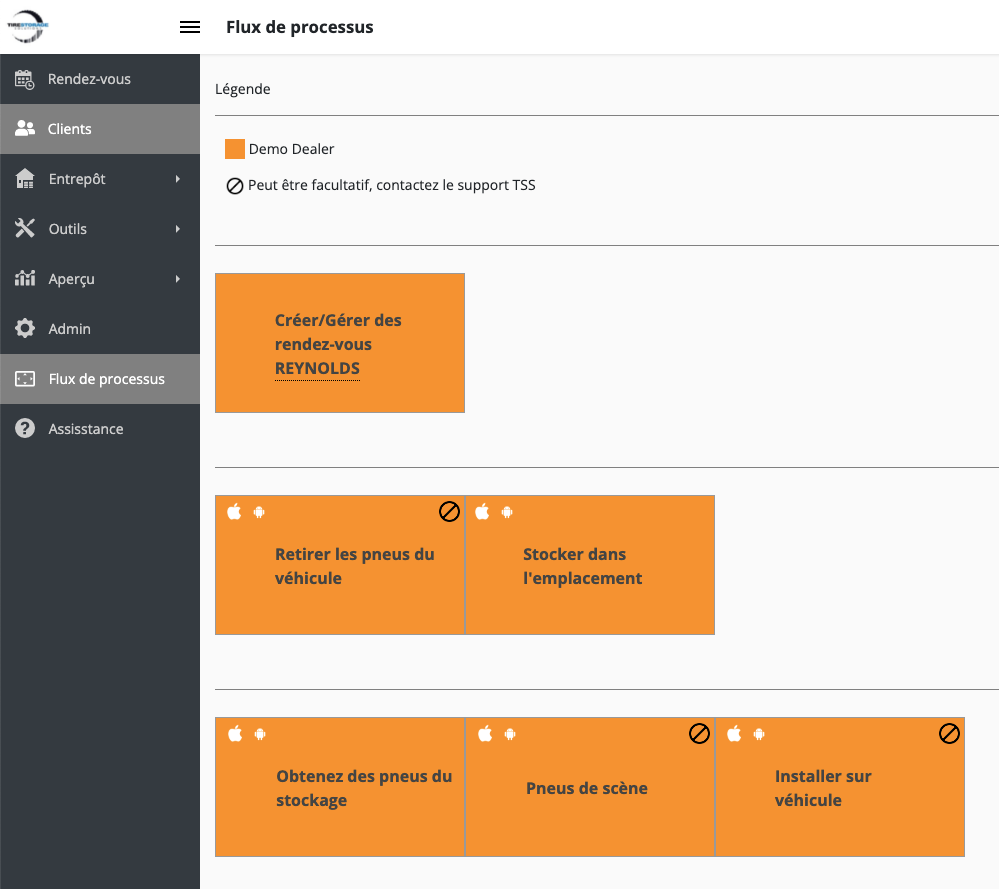This screenshot has width=999, height=889.
Task: Open the Admin menu item
Action: click(100, 329)
